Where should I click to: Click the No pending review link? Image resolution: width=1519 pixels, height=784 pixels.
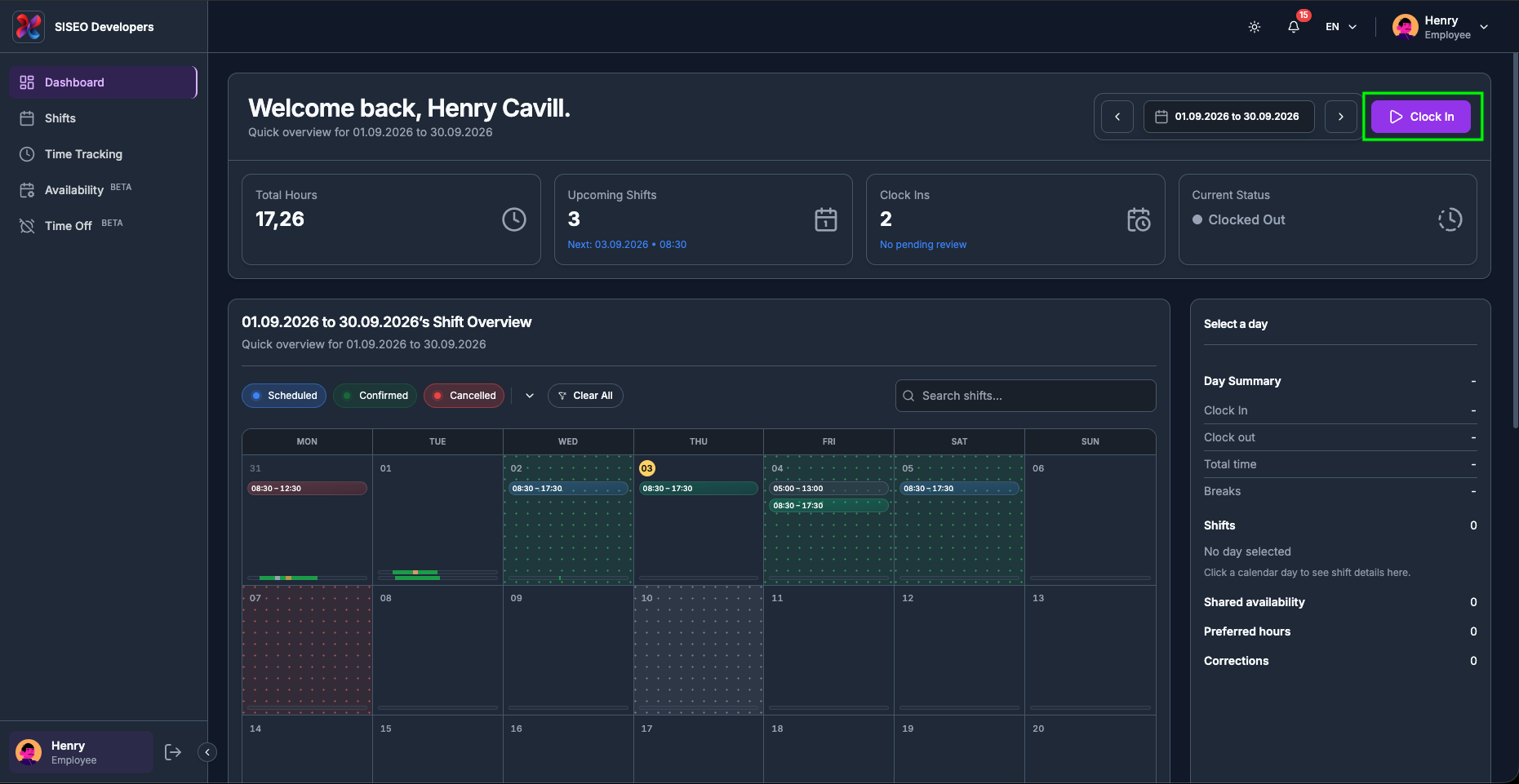click(x=923, y=245)
